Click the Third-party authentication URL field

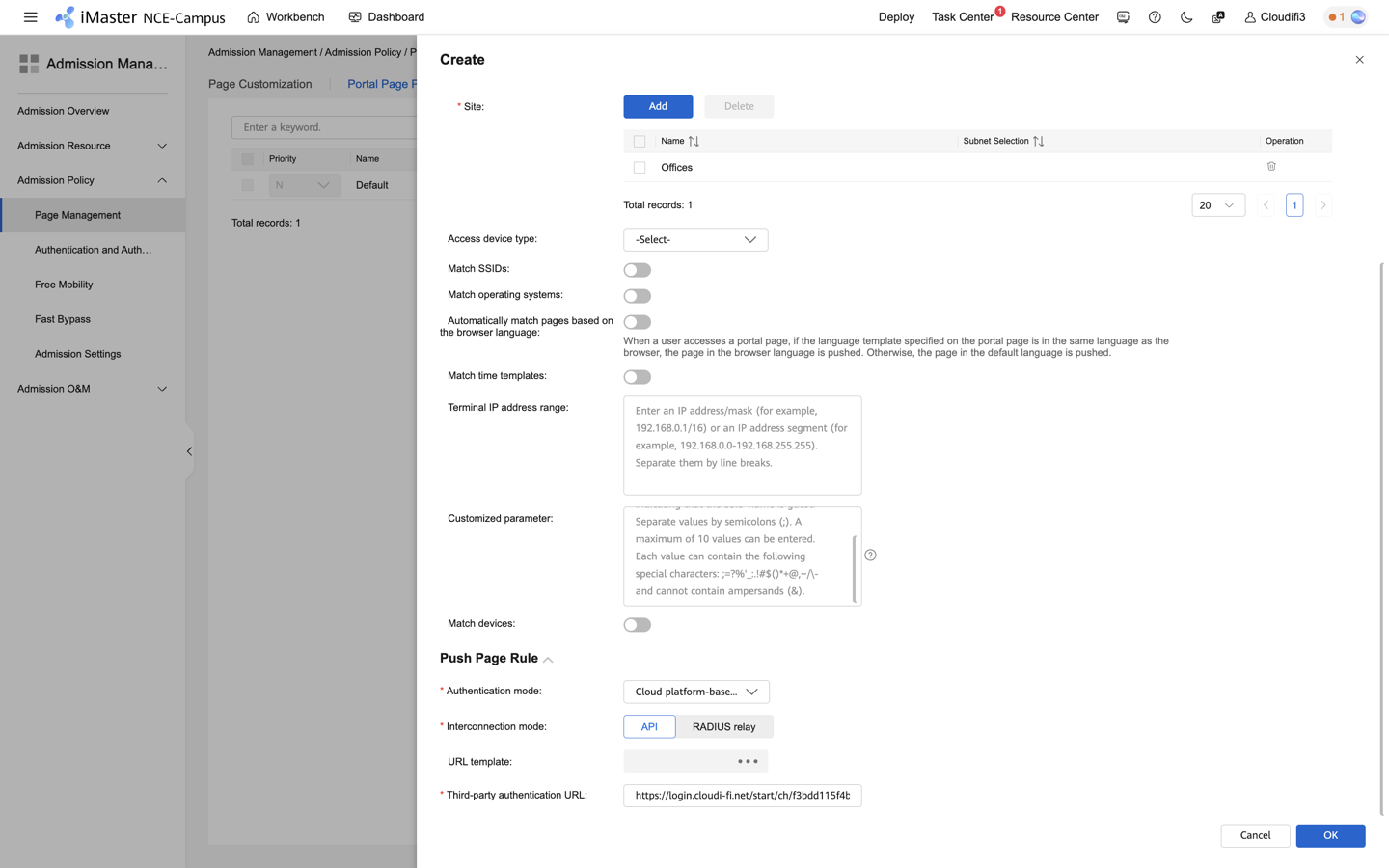click(742, 795)
